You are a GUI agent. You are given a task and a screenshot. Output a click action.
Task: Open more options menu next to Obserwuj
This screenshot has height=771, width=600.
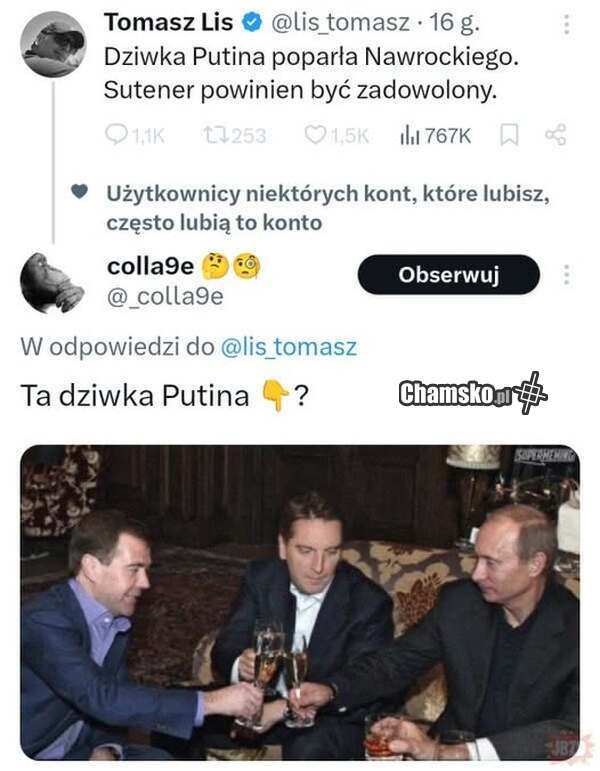(x=567, y=274)
